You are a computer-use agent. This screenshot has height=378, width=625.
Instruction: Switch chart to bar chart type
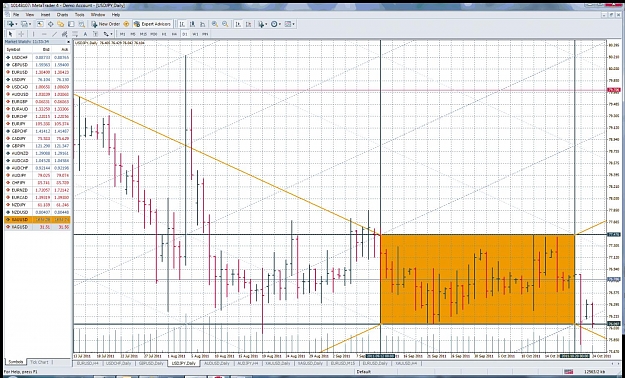[182, 24]
